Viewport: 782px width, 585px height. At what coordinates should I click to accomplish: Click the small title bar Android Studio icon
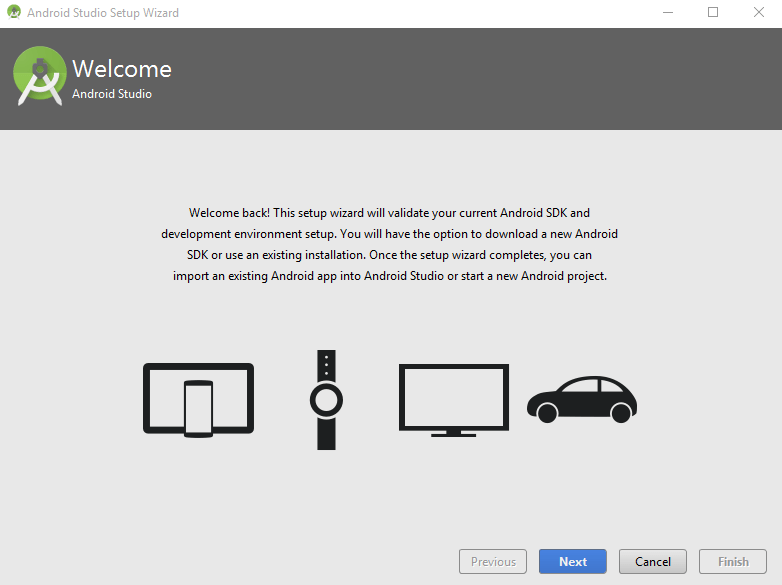(14, 12)
